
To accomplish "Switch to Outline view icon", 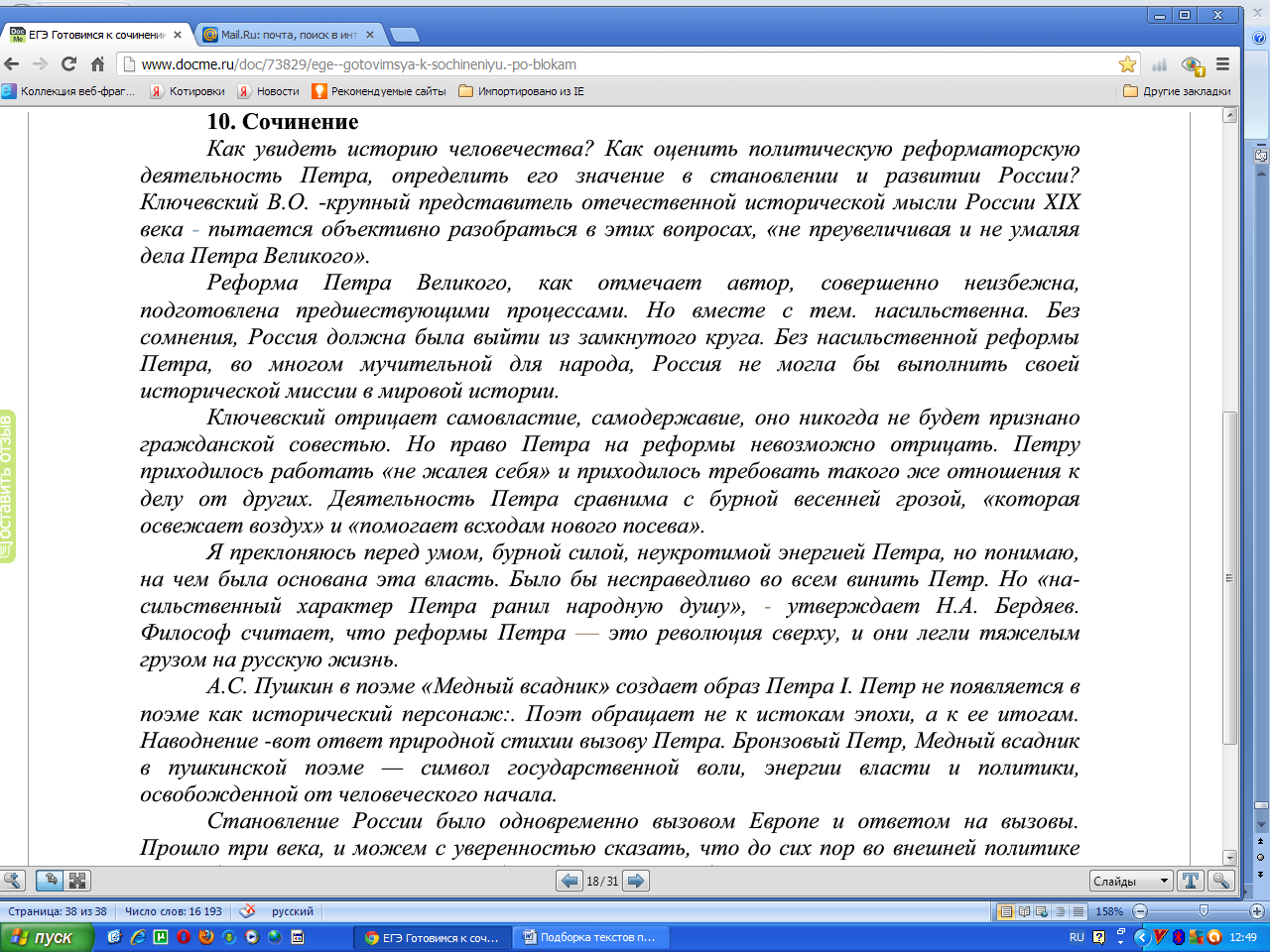I will [1061, 911].
